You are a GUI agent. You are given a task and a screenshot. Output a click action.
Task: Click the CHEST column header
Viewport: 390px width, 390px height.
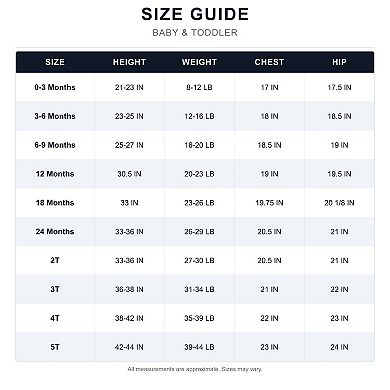click(269, 62)
